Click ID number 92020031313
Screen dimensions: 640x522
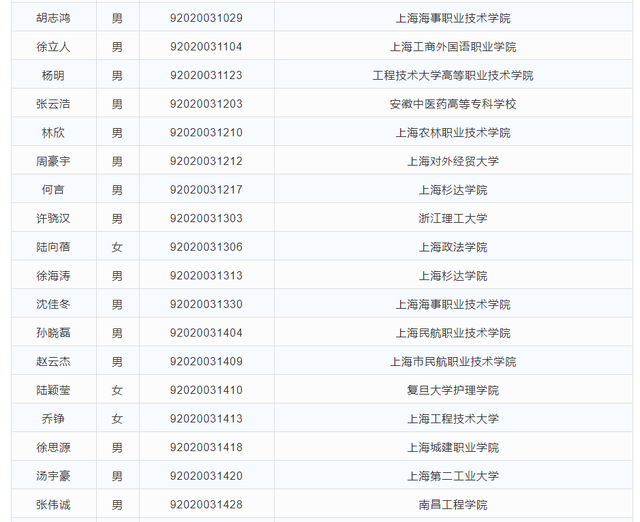tap(206, 276)
